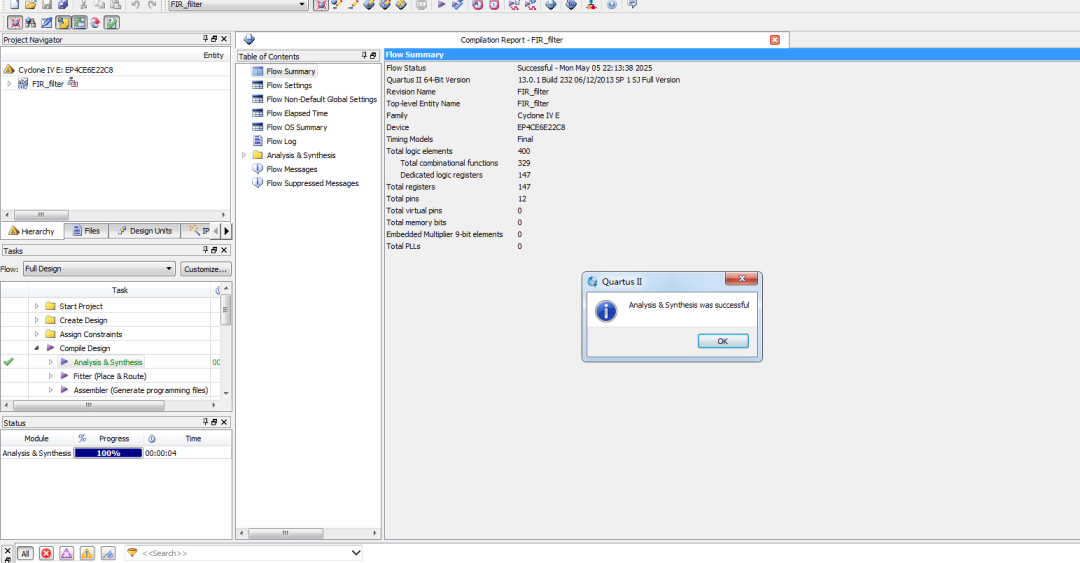Click the green checkmark icon in second toolbar
The image size is (1080, 563).
click(112, 23)
